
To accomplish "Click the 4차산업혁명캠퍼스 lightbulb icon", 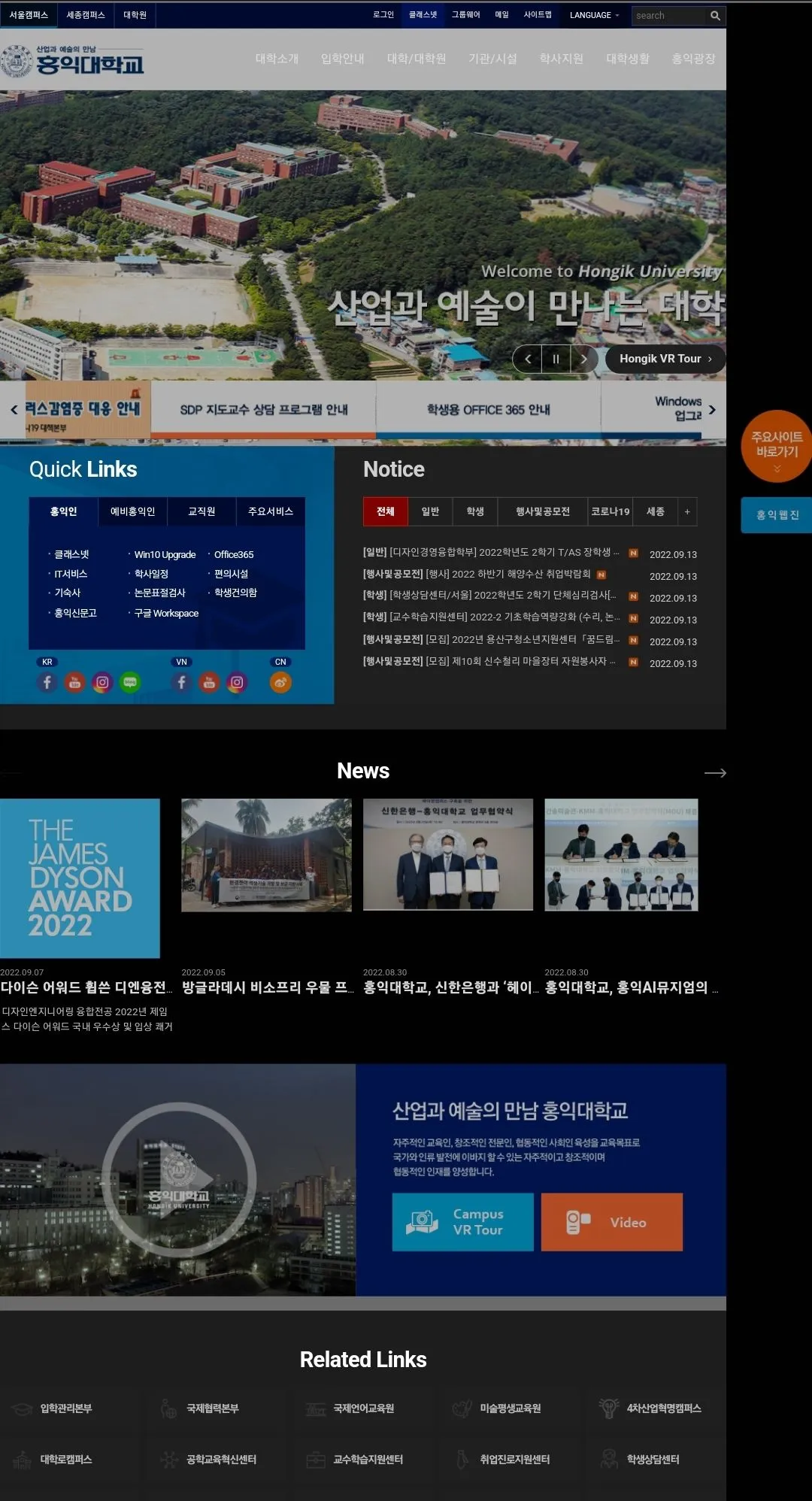I will tap(608, 1408).
